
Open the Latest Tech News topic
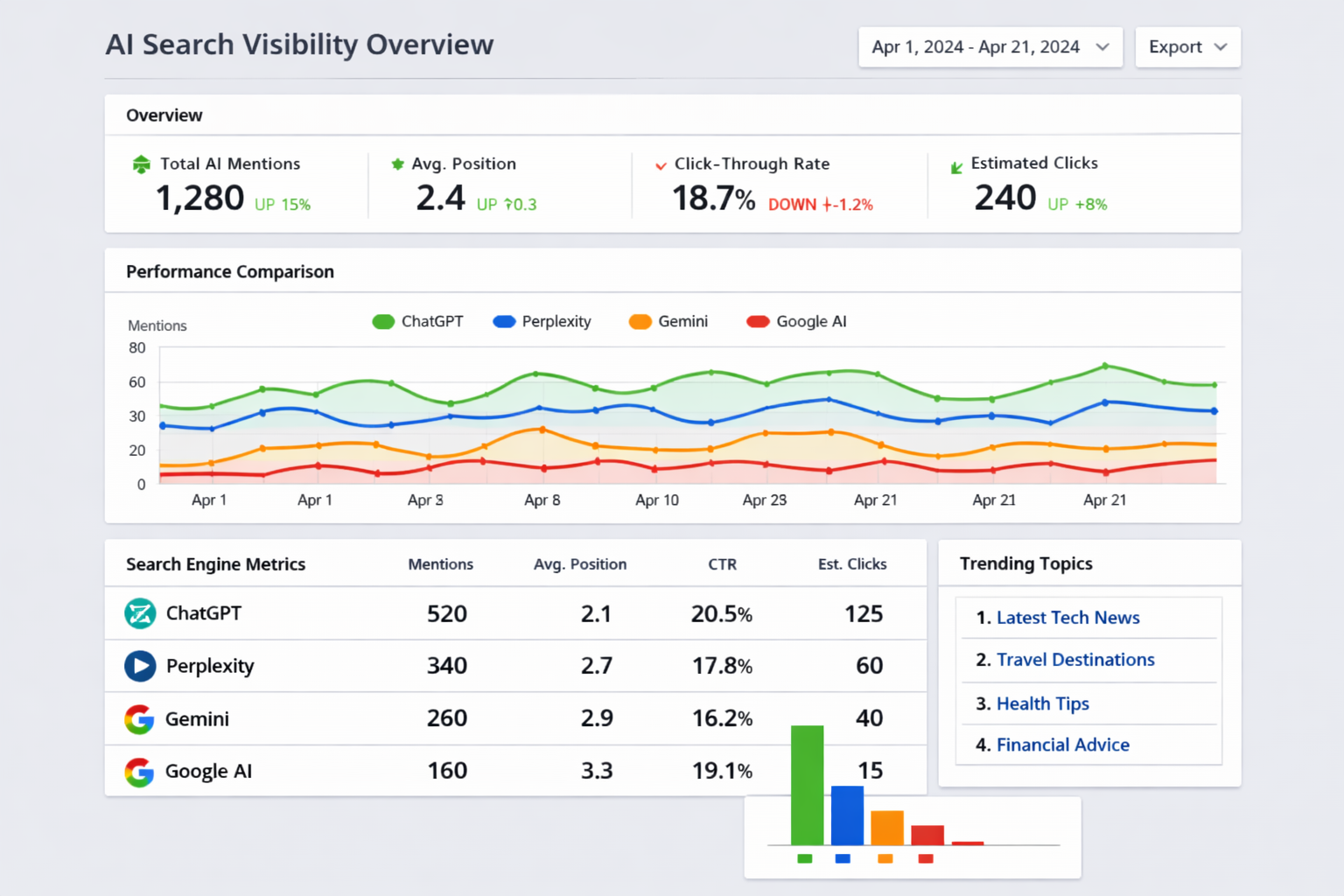1067,618
